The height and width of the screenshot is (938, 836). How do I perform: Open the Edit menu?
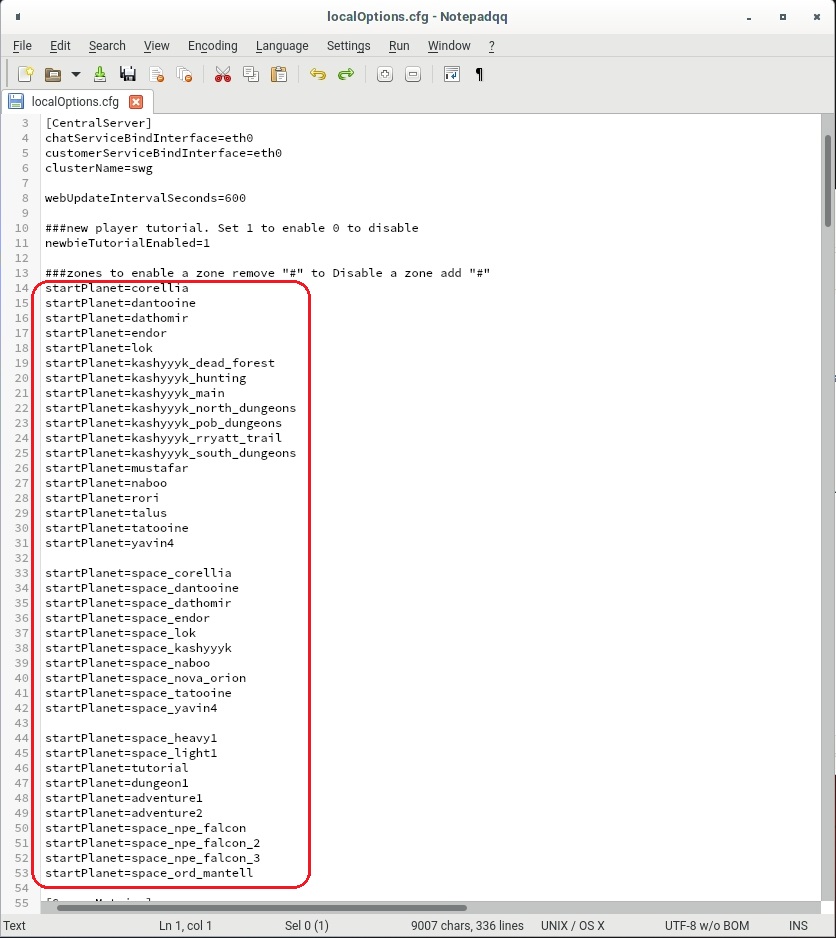60,45
